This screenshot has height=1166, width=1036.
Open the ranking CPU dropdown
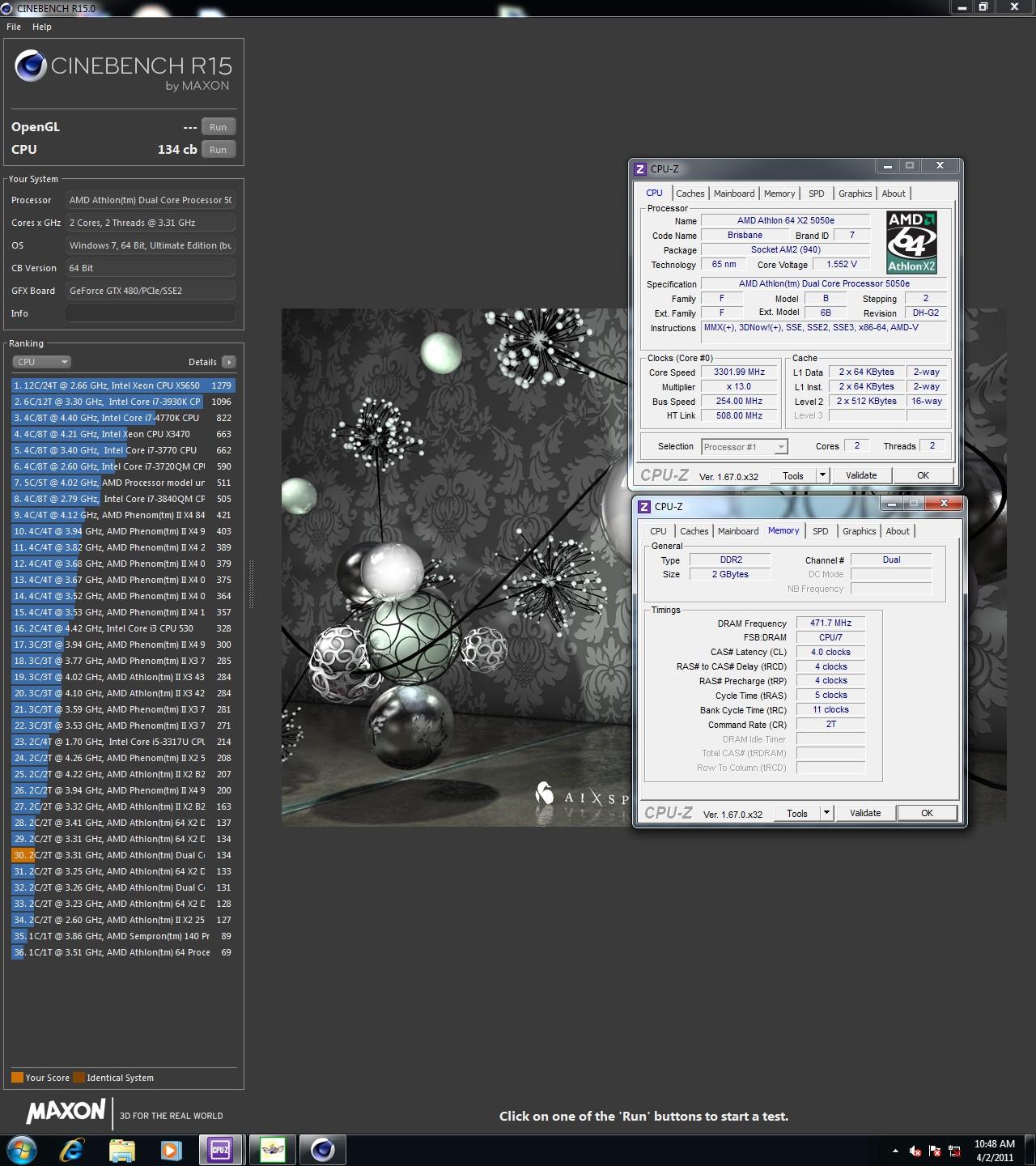(42, 362)
